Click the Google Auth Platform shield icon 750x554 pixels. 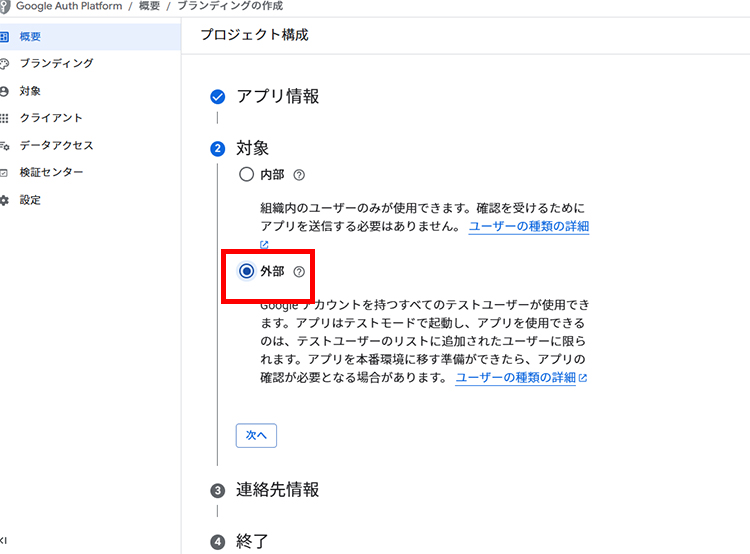coord(5,6)
